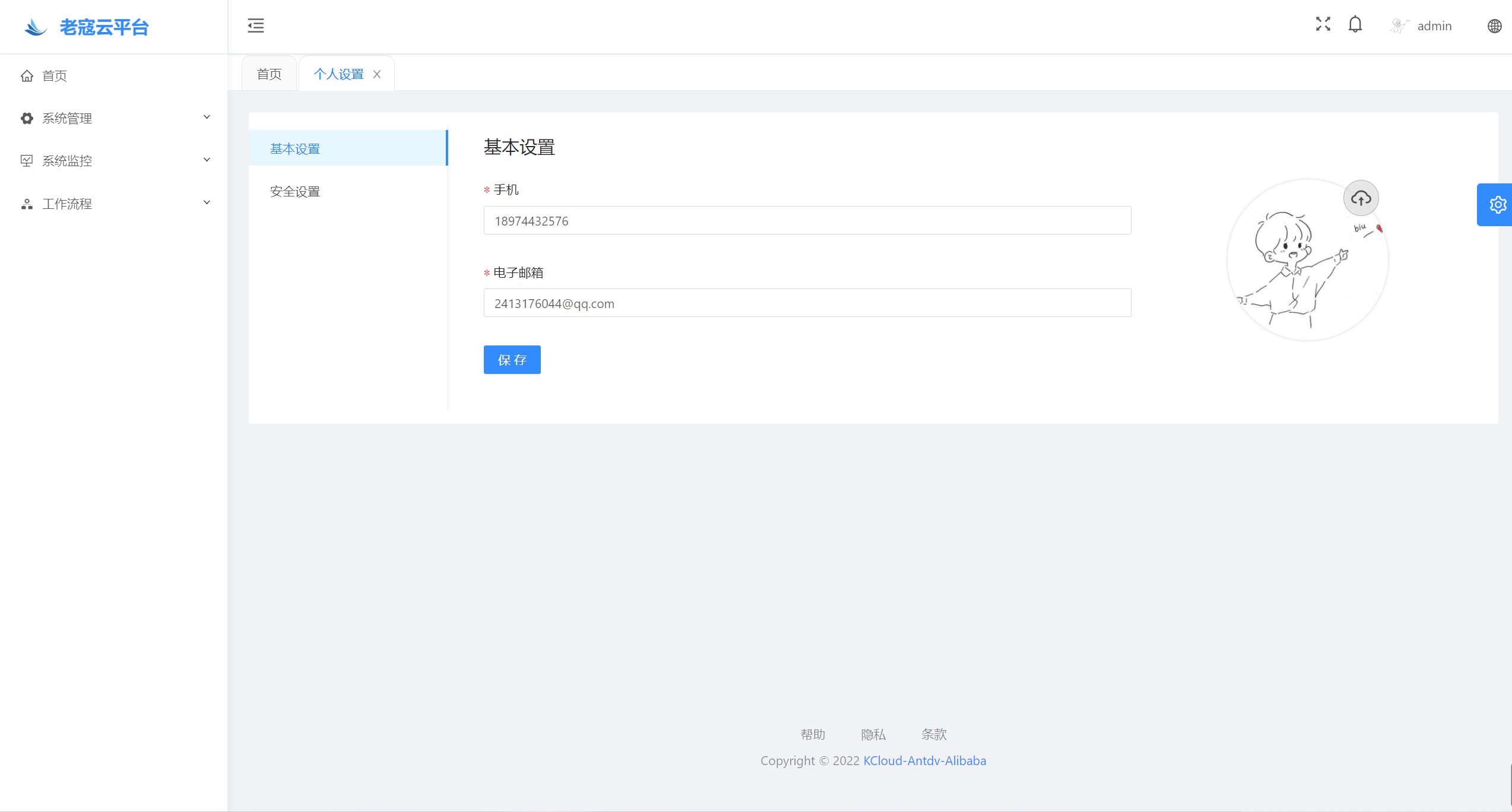The image size is (1512, 812).
Task: Click into the 电子邮箱 email field
Action: pos(807,303)
